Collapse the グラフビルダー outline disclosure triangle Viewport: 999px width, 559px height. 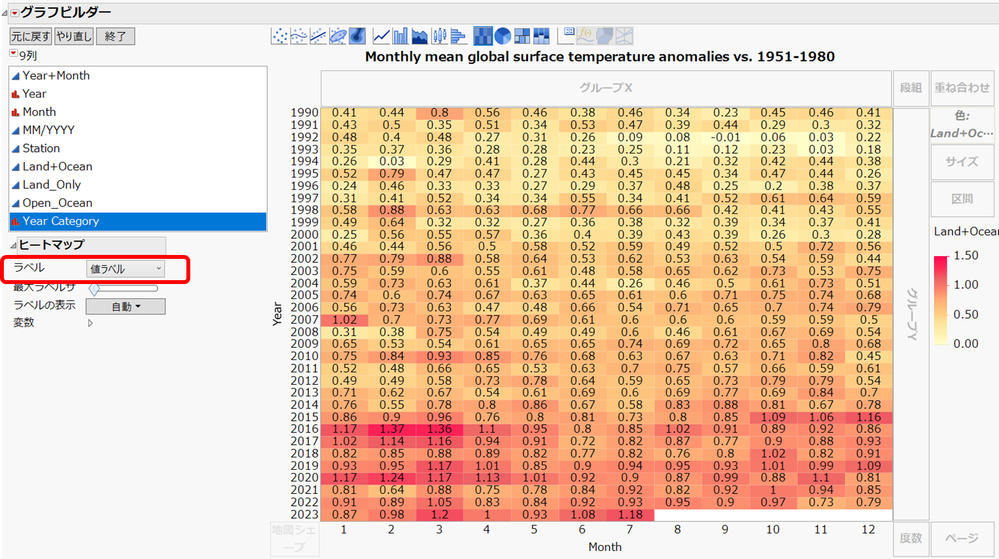[5, 13]
